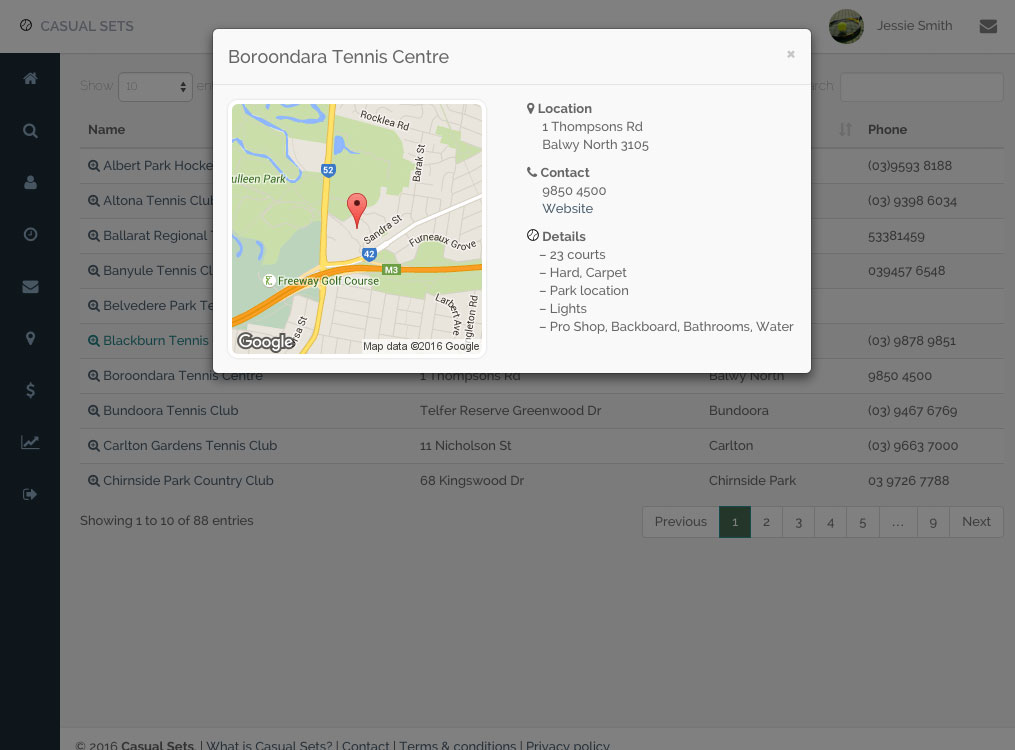Viewport: 1015px width, 750px height.
Task: Click the clock history icon in sidebar
Action: click(x=30, y=234)
